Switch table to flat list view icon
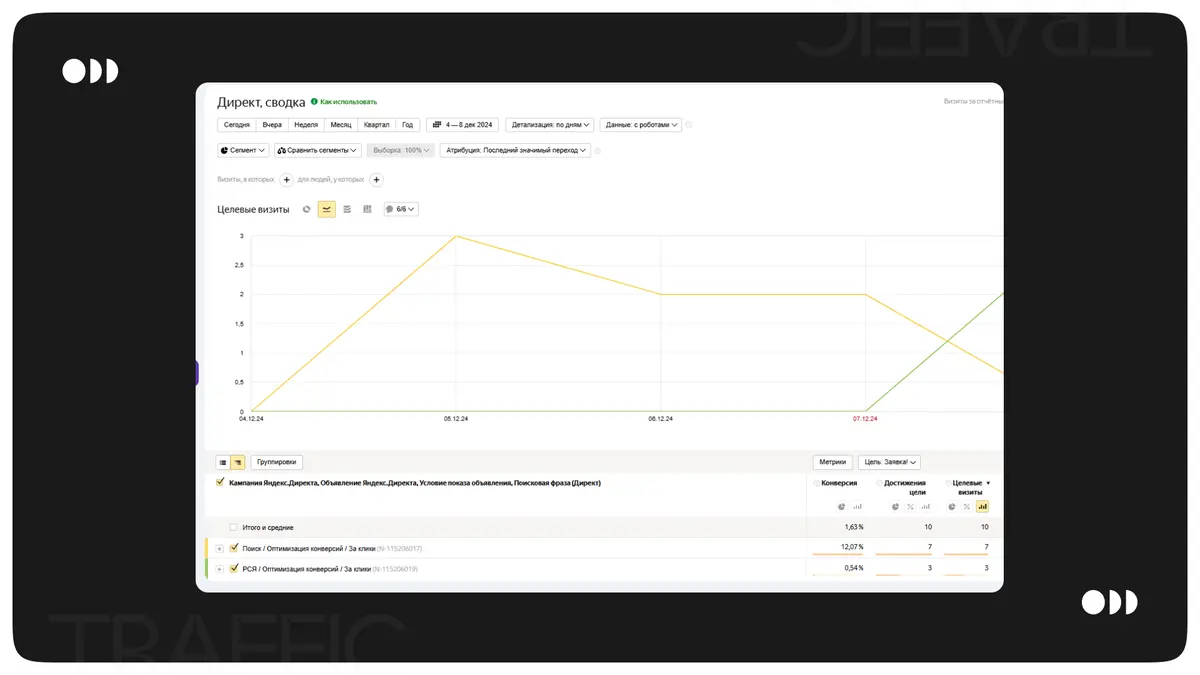This screenshot has height=675, width=1200. pyautogui.click(x=223, y=463)
